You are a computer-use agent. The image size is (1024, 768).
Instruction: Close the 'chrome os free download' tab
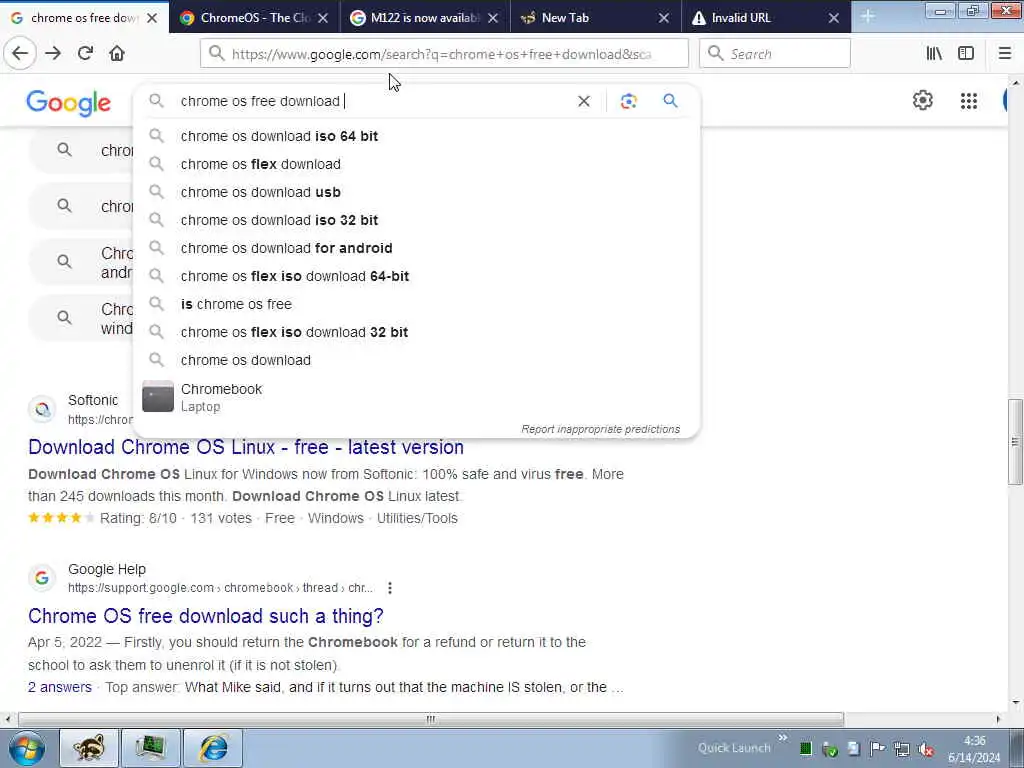pos(152,18)
